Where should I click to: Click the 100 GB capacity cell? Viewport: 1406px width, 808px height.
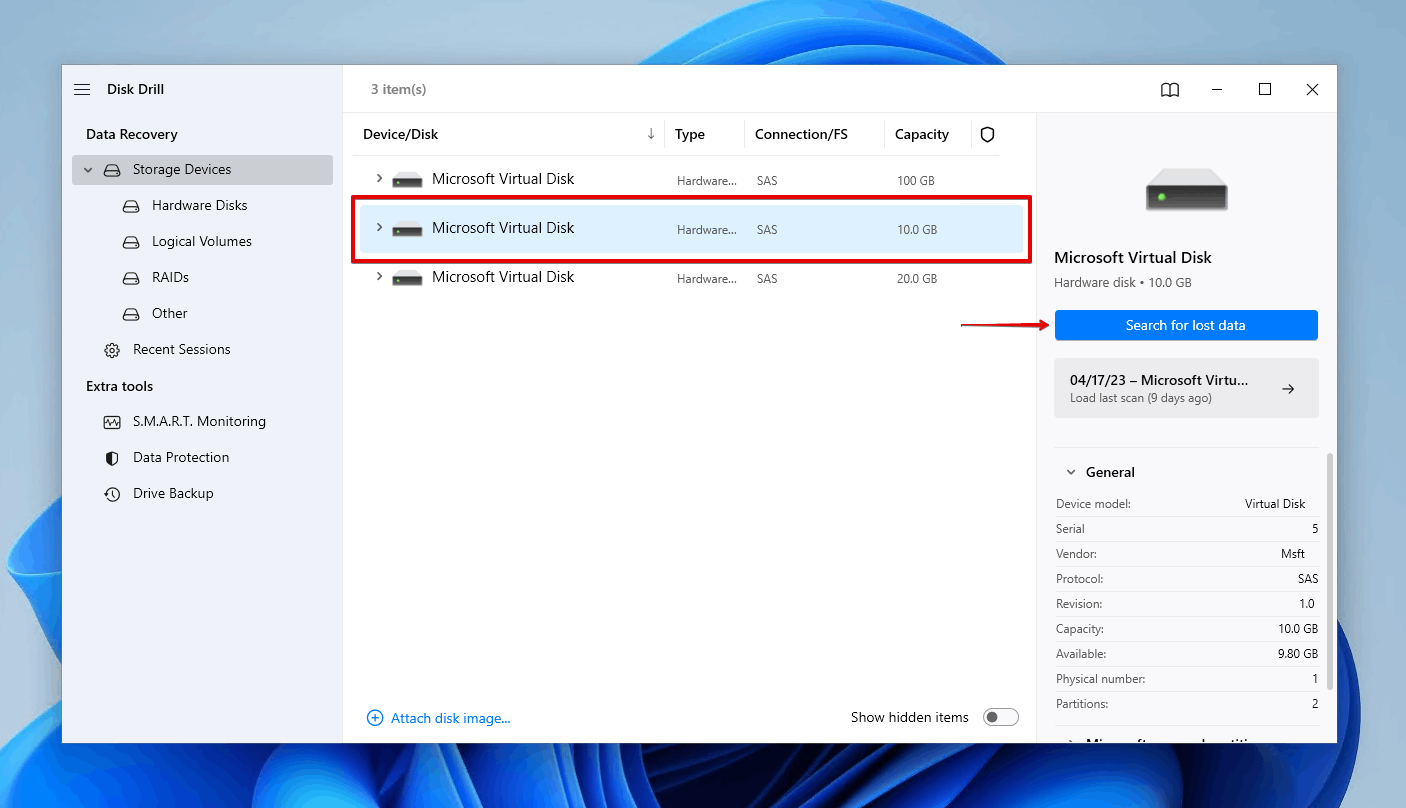click(915, 181)
